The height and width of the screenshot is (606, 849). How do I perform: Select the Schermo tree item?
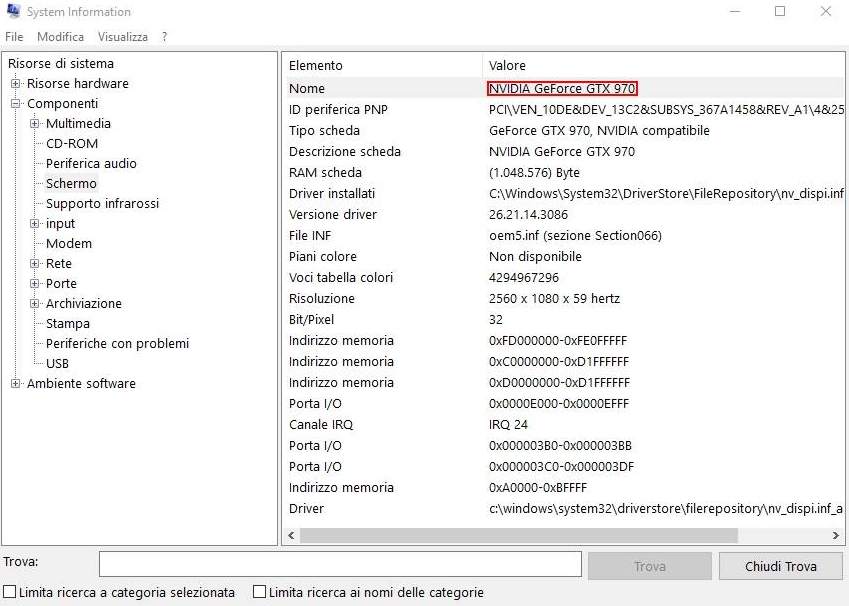71,184
